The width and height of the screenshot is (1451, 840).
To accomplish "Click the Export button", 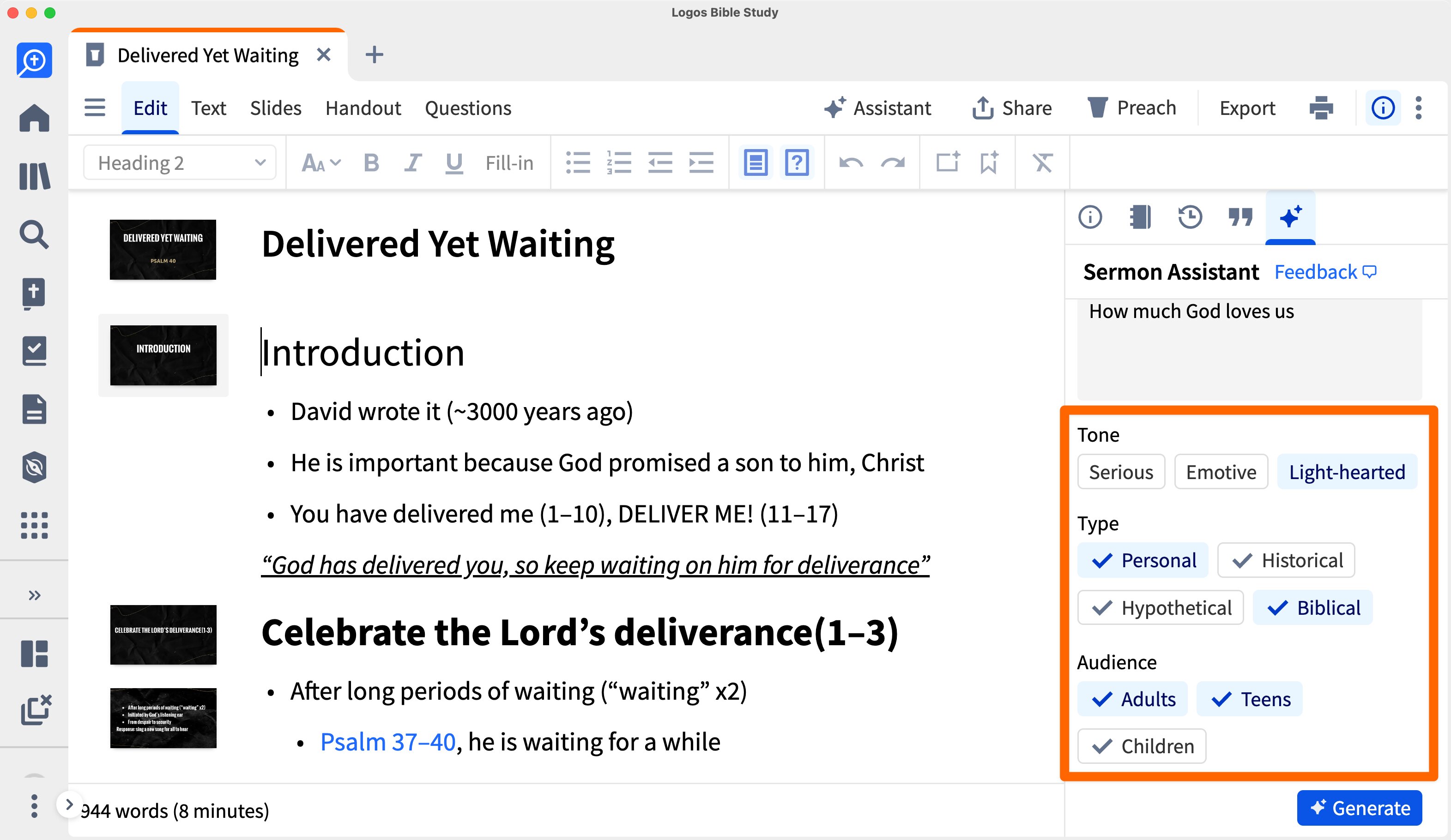I will [1247, 108].
